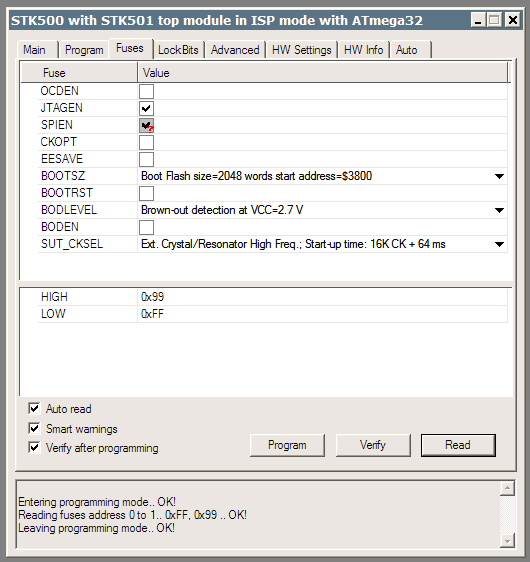Screen dimensions: 530x562
Task: Toggle the SPIEN fuse checkbox
Action: tap(146, 125)
